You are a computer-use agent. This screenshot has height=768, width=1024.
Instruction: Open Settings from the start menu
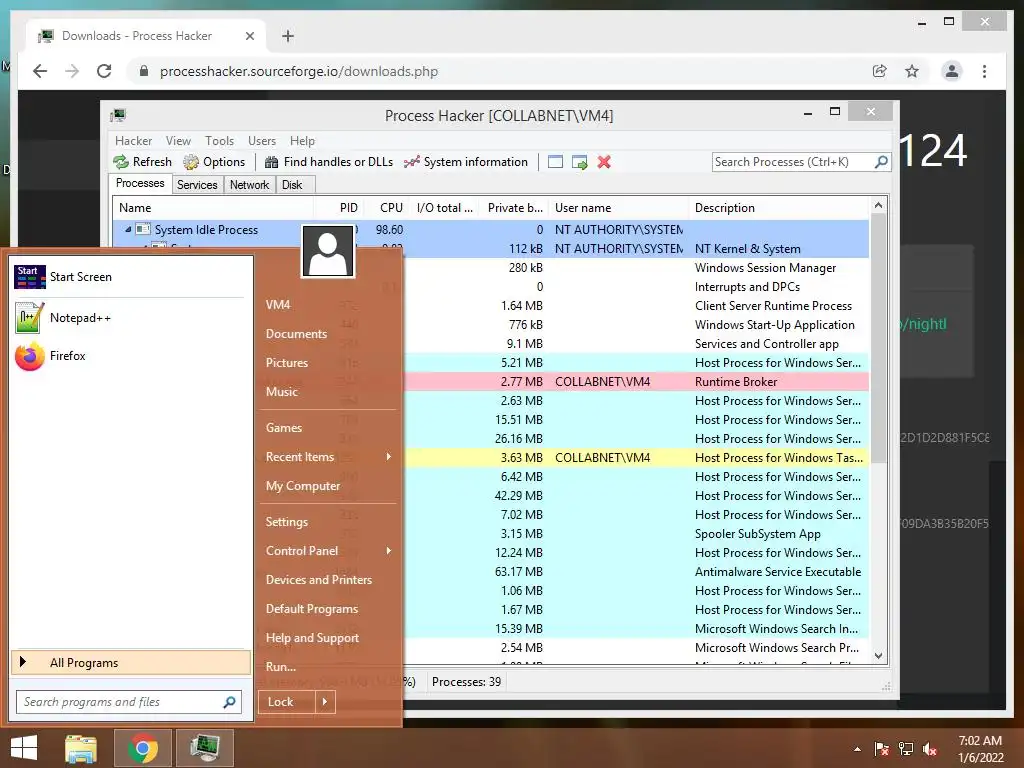click(x=286, y=522)
